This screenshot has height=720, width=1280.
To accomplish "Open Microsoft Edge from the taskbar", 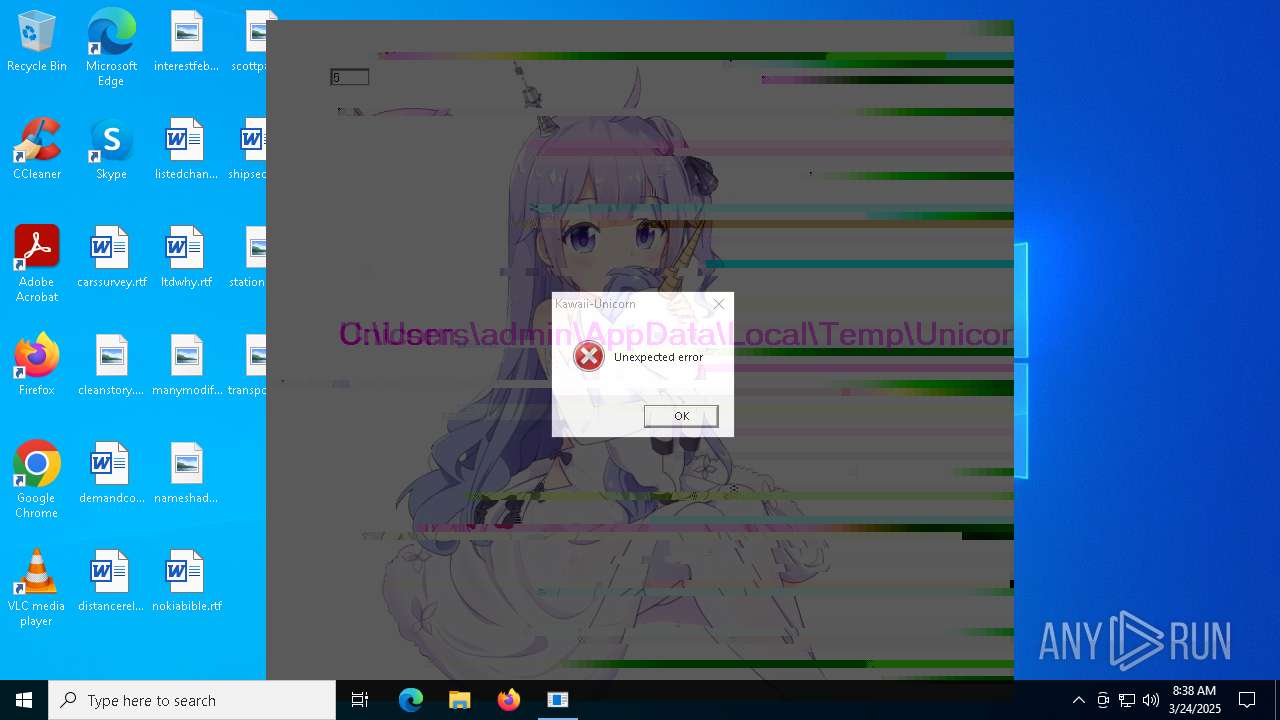I will (x=411, y=700).
